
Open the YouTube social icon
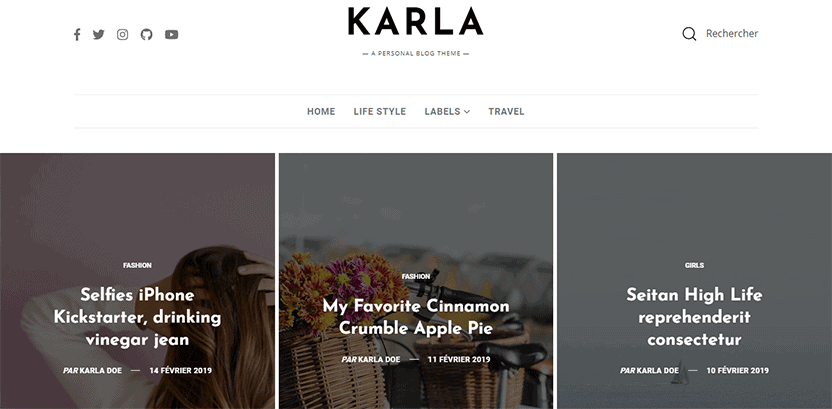click(171, 34)
